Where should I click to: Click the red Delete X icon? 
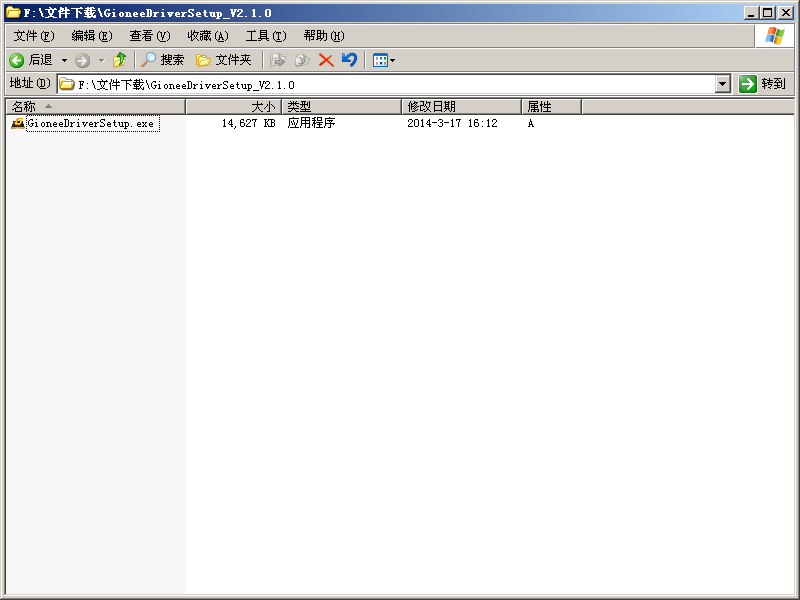coord(326,60)
